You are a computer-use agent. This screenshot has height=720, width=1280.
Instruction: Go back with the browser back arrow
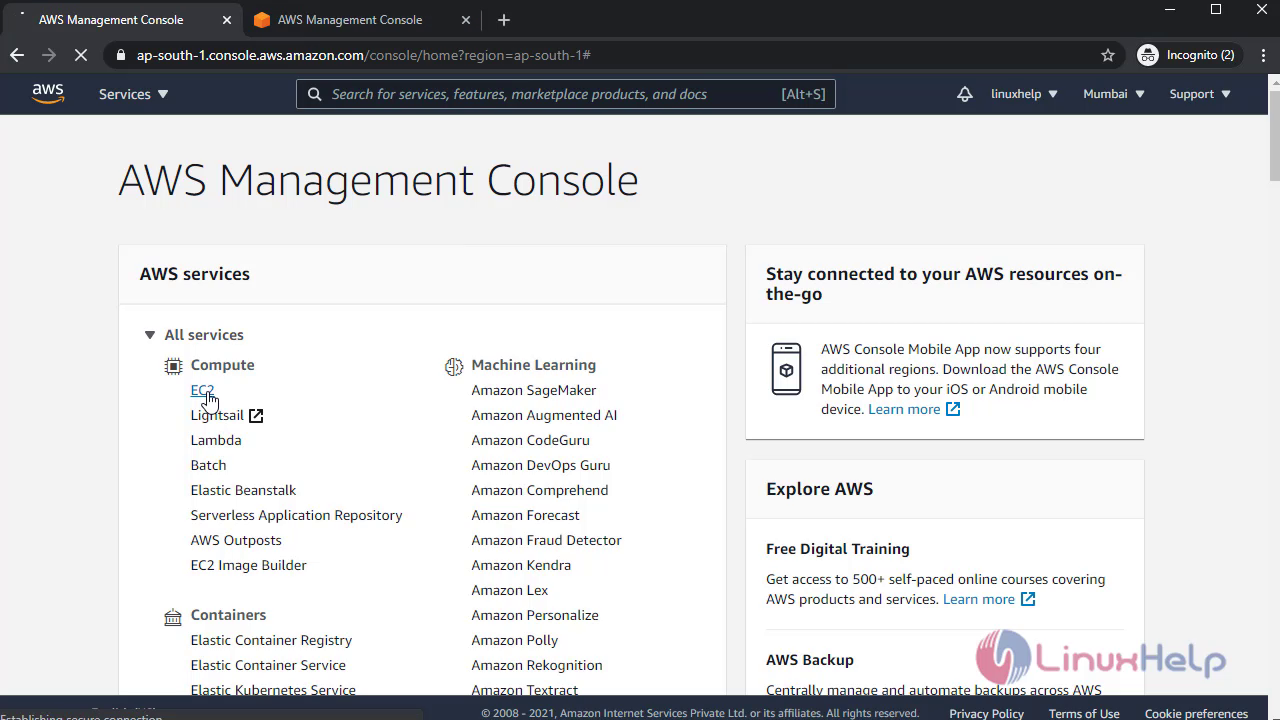coord(17,55)
